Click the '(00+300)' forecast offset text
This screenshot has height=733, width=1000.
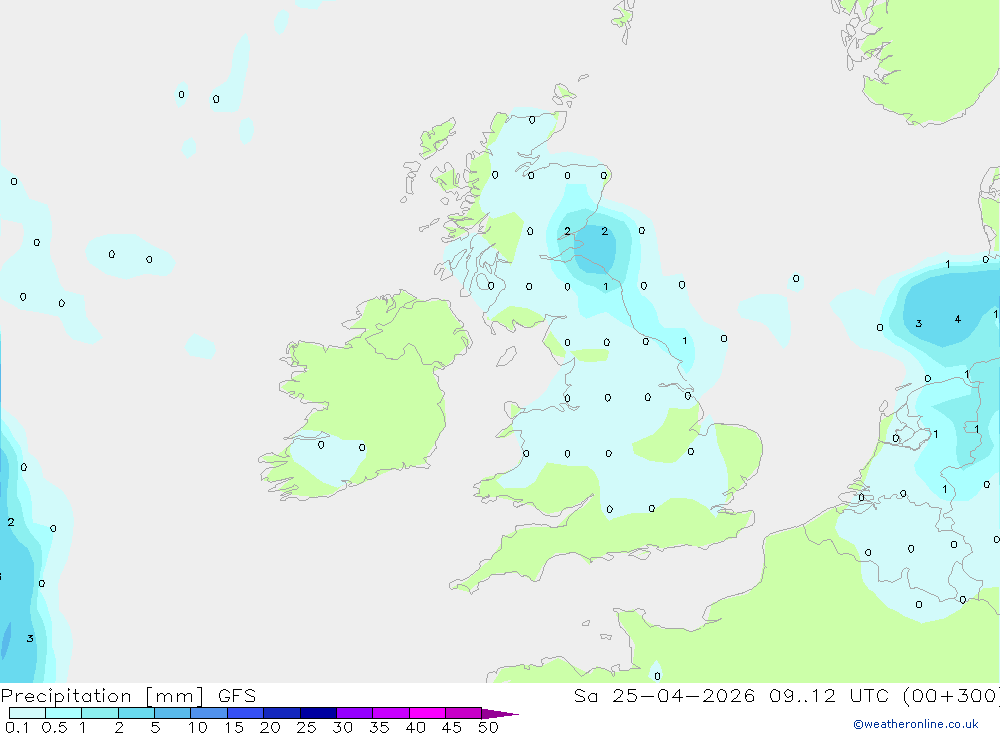click(x=951, y=695)
